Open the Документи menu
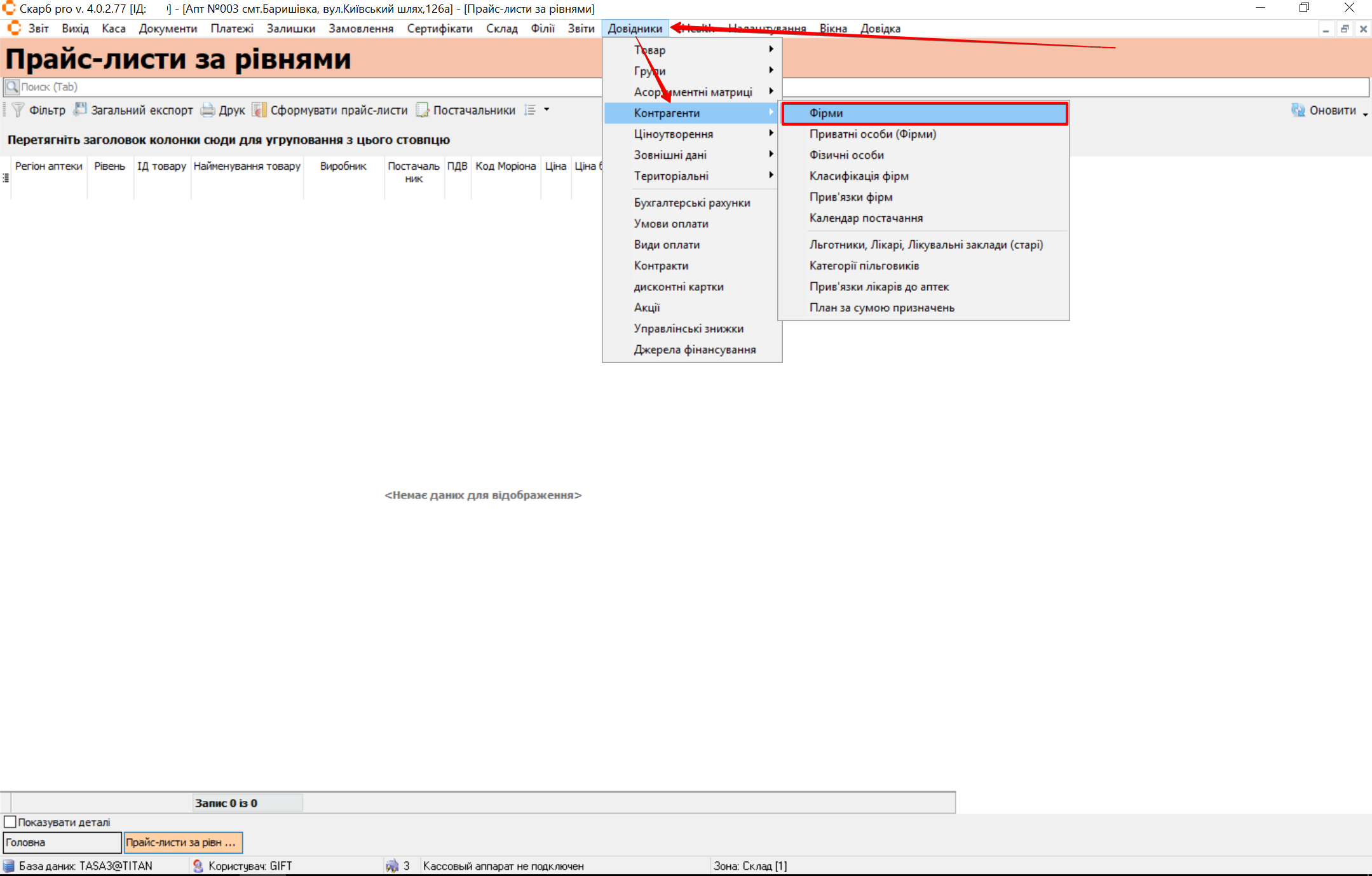 (168, 29)
